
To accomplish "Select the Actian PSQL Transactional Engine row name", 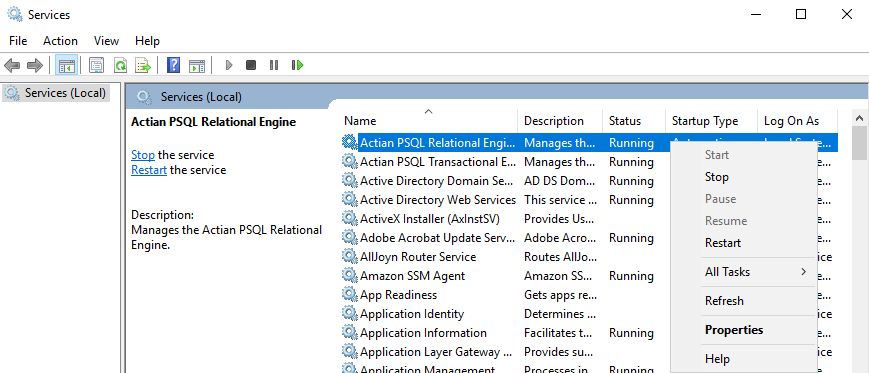I will [438, 162].
